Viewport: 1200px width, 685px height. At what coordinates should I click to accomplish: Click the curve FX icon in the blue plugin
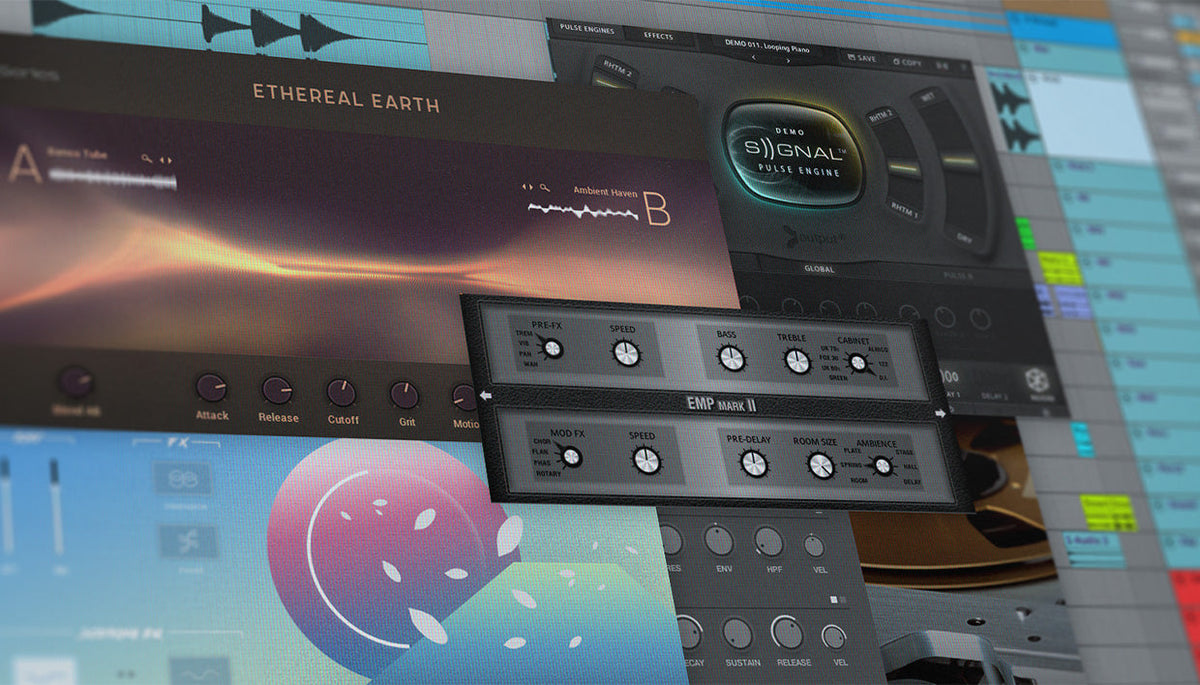(188, 543)
